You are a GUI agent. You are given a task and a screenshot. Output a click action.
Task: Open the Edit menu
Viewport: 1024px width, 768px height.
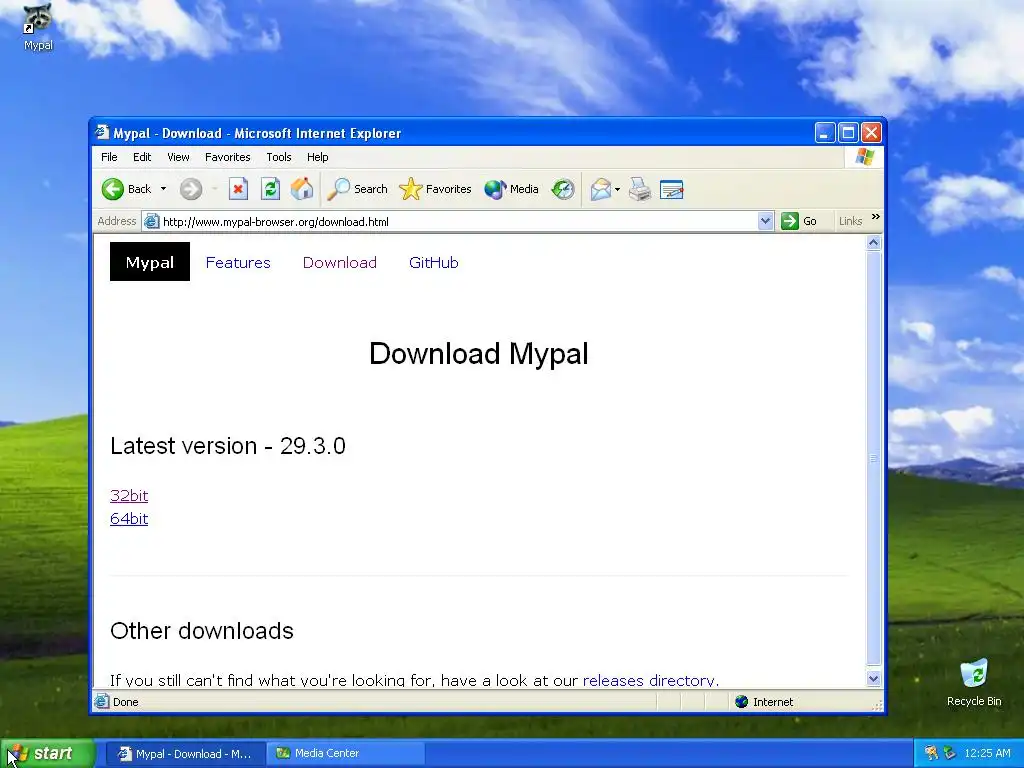pyautogui.click(x=142, y=157)
